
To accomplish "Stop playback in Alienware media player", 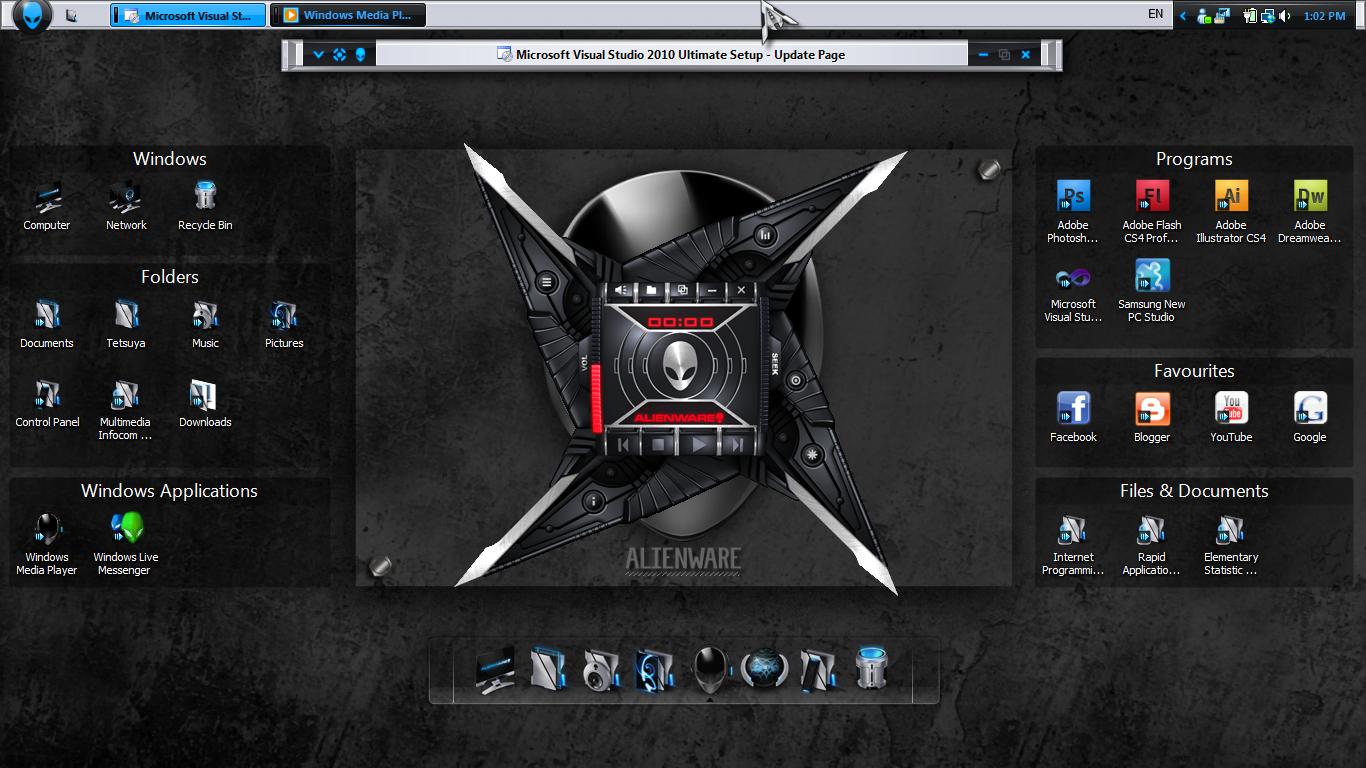I will pos(659,444).
